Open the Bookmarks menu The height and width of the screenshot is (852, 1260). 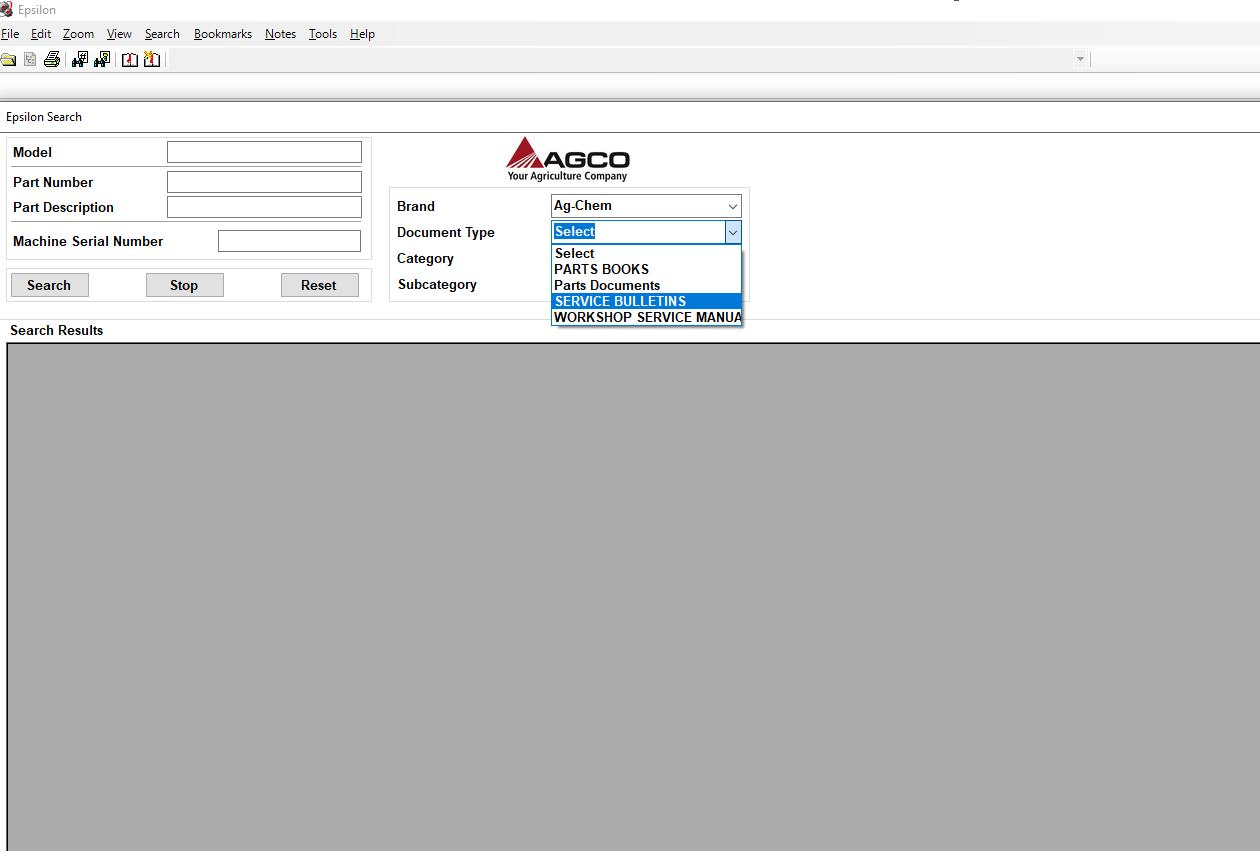(x=223, y=34)
